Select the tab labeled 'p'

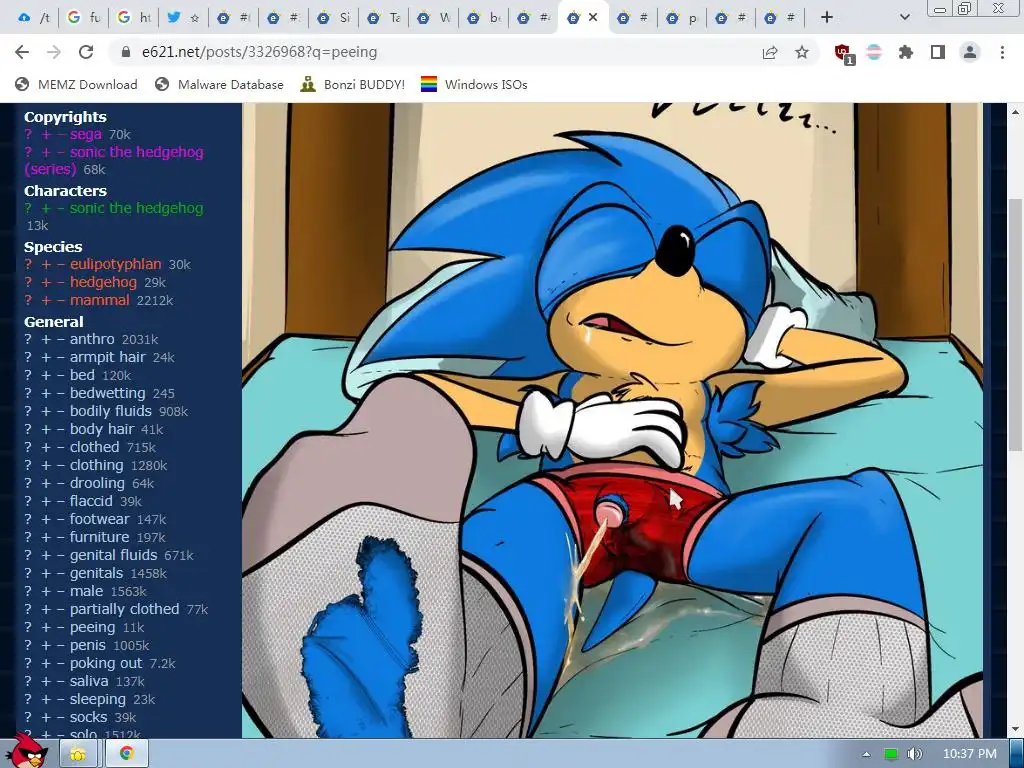(x=682, y=18)
